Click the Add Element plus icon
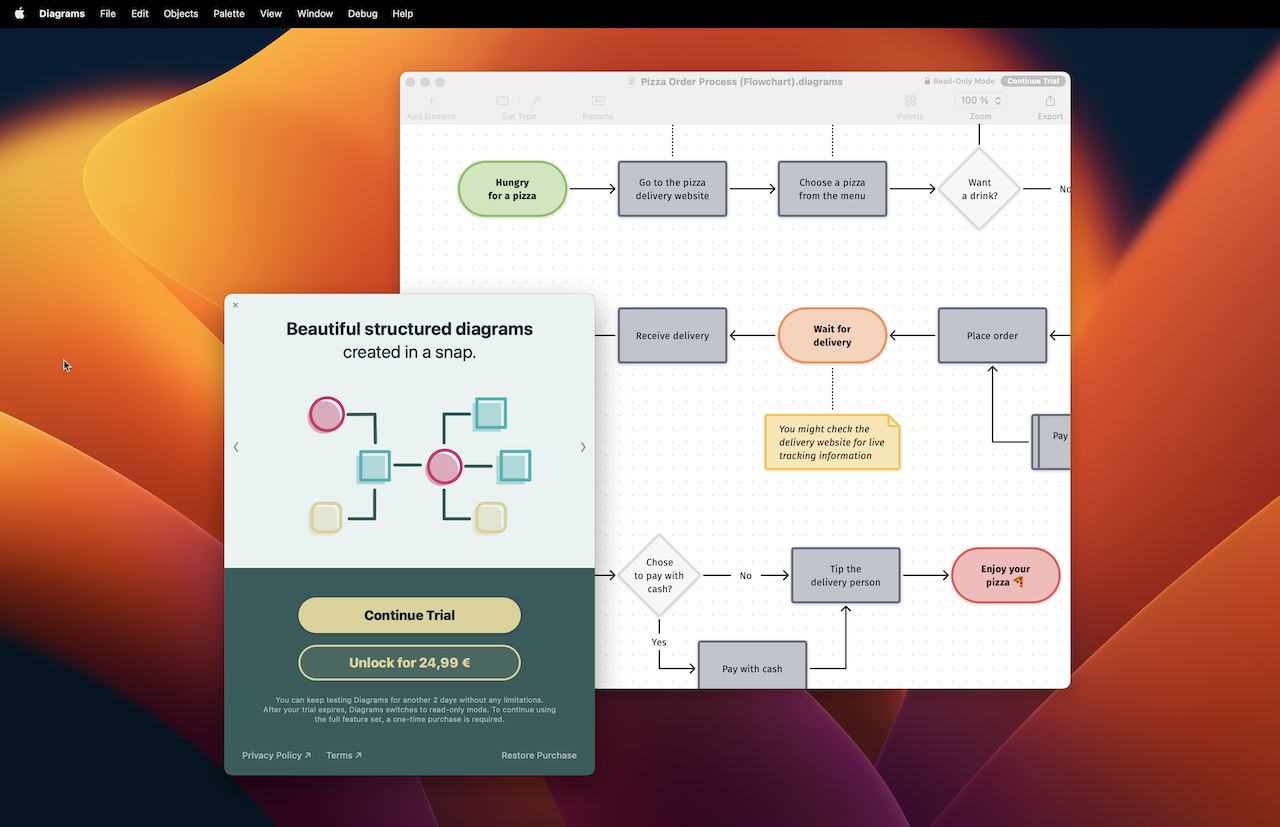1280x827 pixels. coord(432,101)
